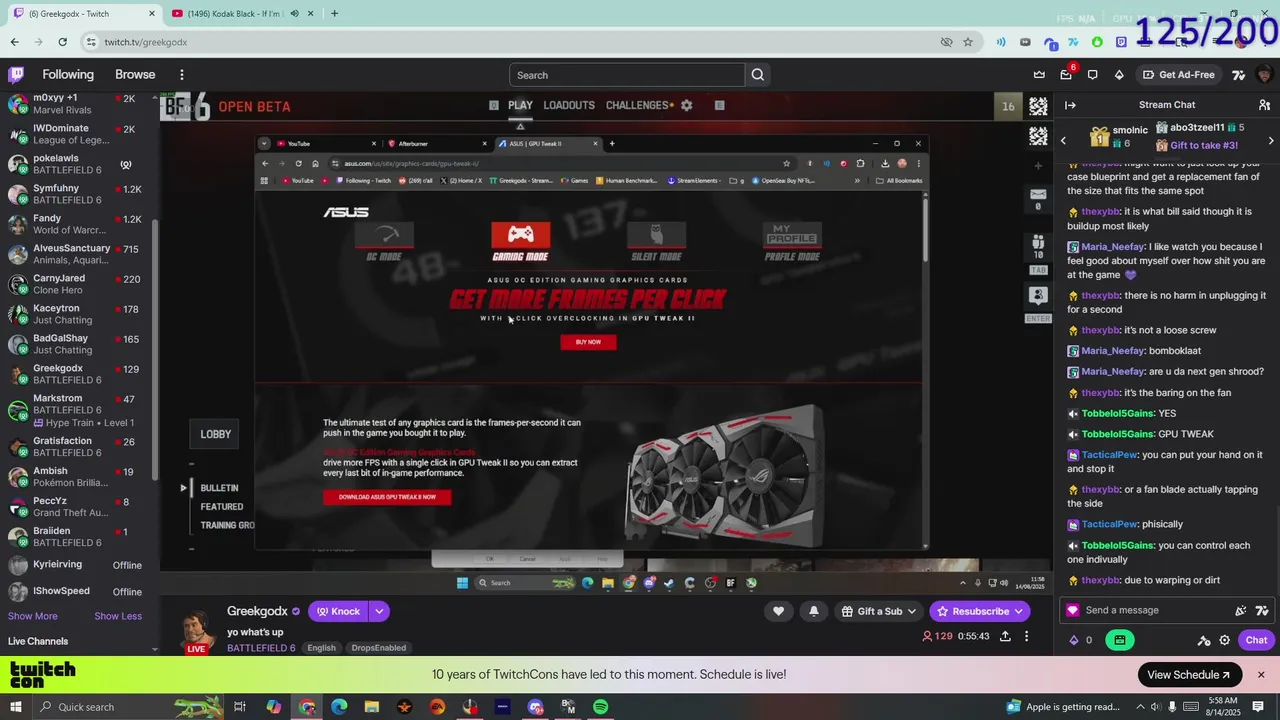
Task: Share the stream via share icon
Action: [x=1005, y=636]
